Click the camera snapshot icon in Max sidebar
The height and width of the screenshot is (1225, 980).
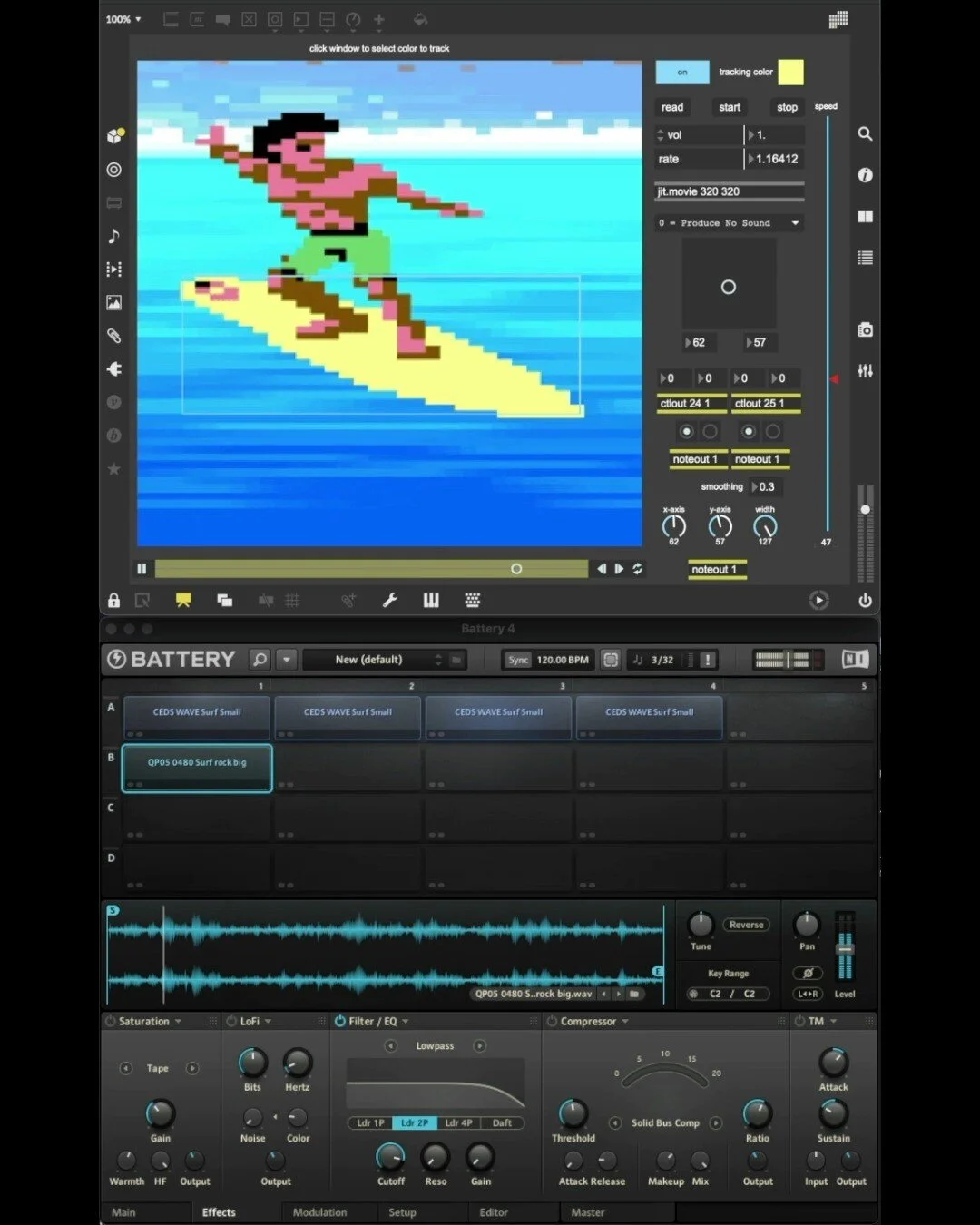pyautogui.click(x=865, y=329)
